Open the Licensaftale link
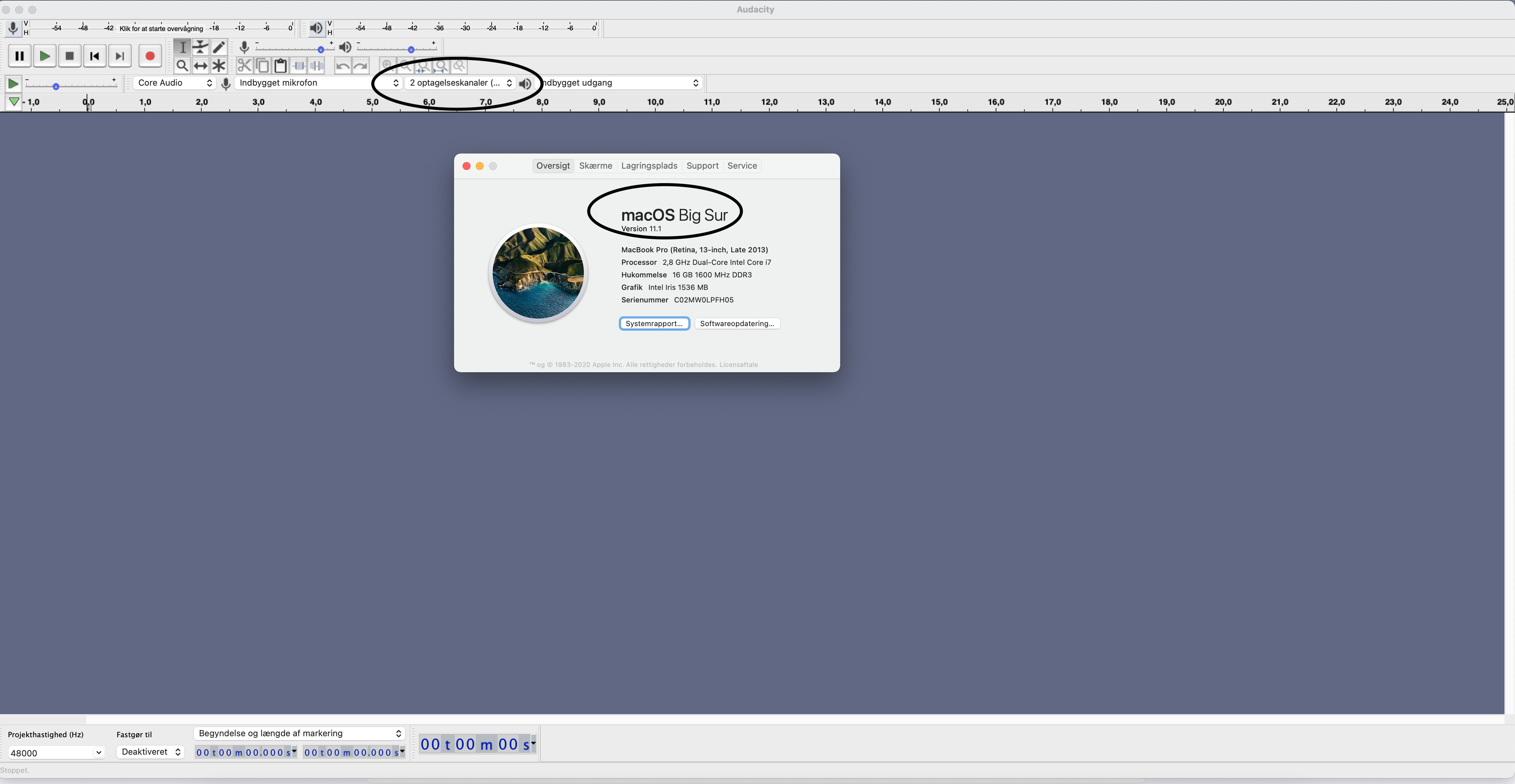 click(738, 365)
